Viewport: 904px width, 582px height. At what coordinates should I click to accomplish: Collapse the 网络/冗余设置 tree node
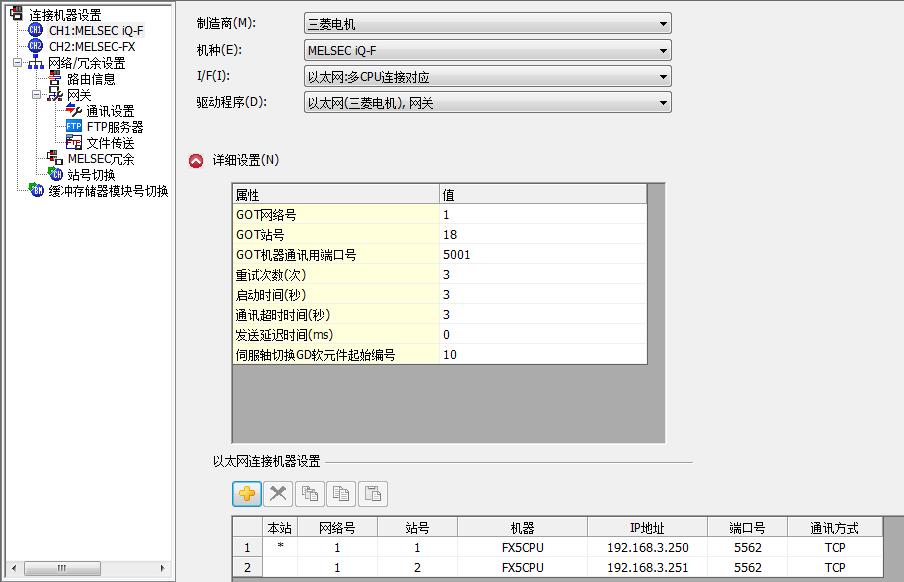coord(18,63)
